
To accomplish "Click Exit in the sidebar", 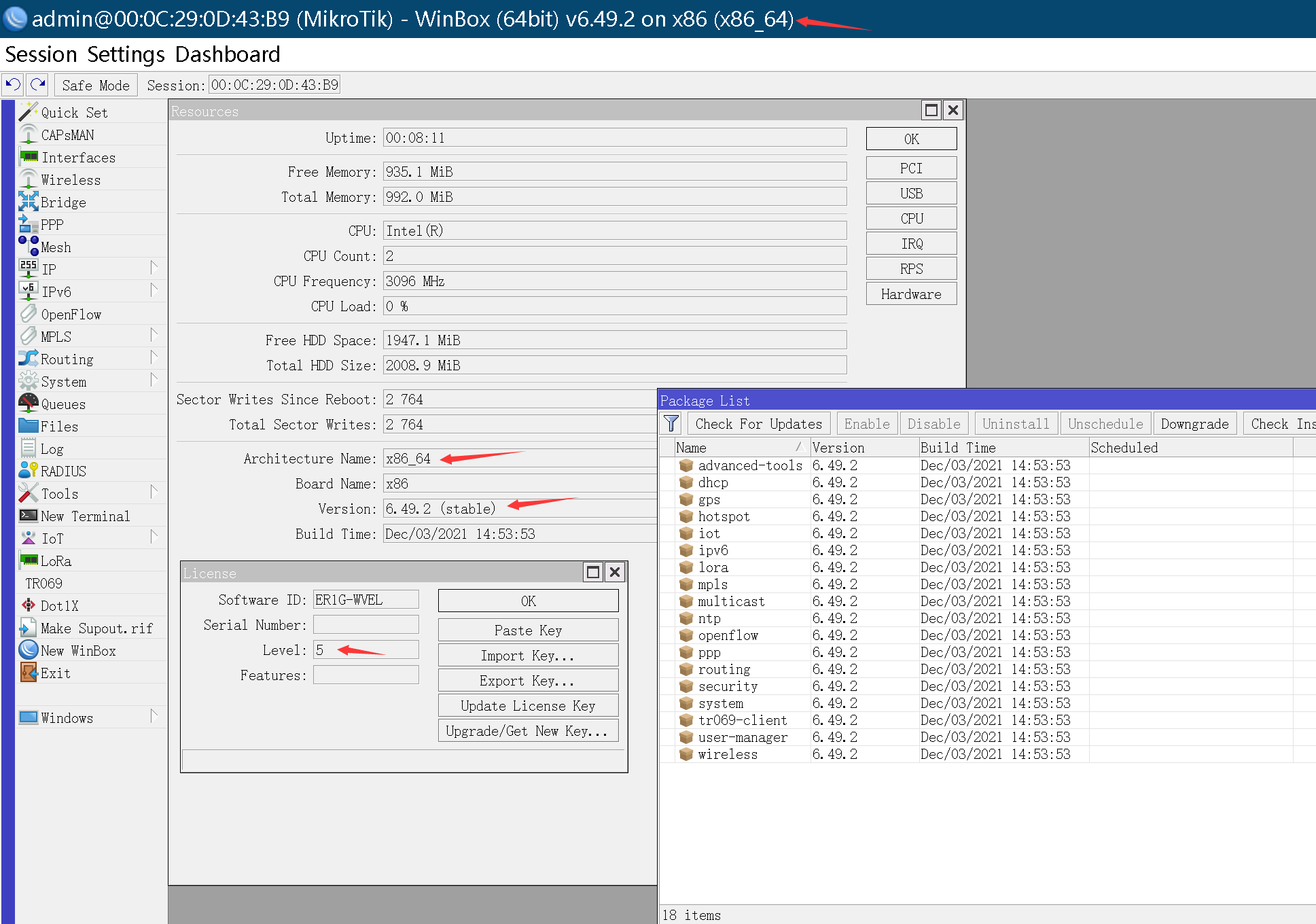I will 55,673.
